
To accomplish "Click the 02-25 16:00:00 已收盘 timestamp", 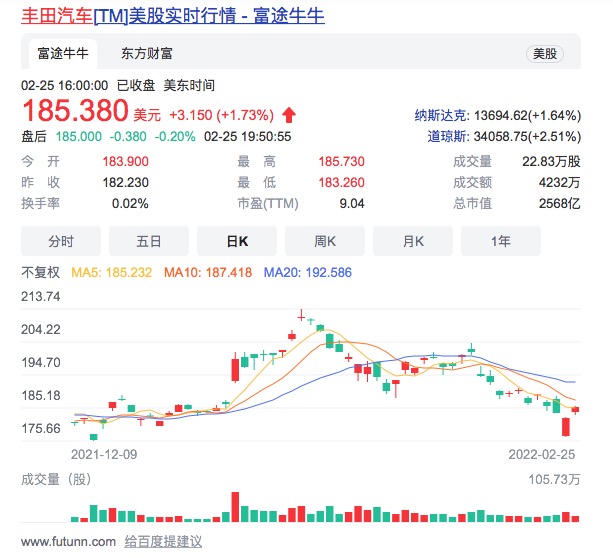I will pos(88,86).
